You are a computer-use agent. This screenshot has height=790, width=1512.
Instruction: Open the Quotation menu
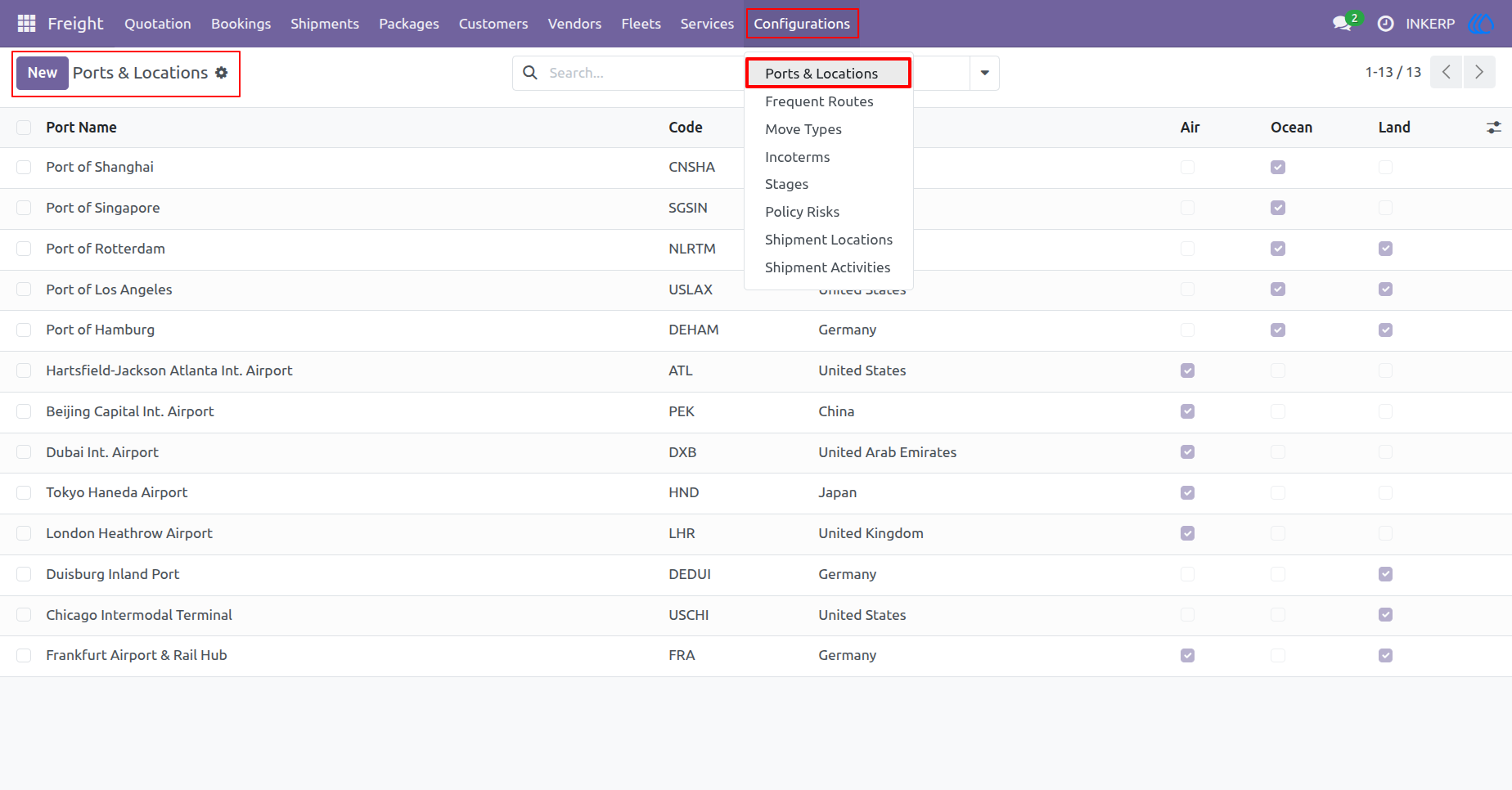pyautogui.click(x=158, y=24)
